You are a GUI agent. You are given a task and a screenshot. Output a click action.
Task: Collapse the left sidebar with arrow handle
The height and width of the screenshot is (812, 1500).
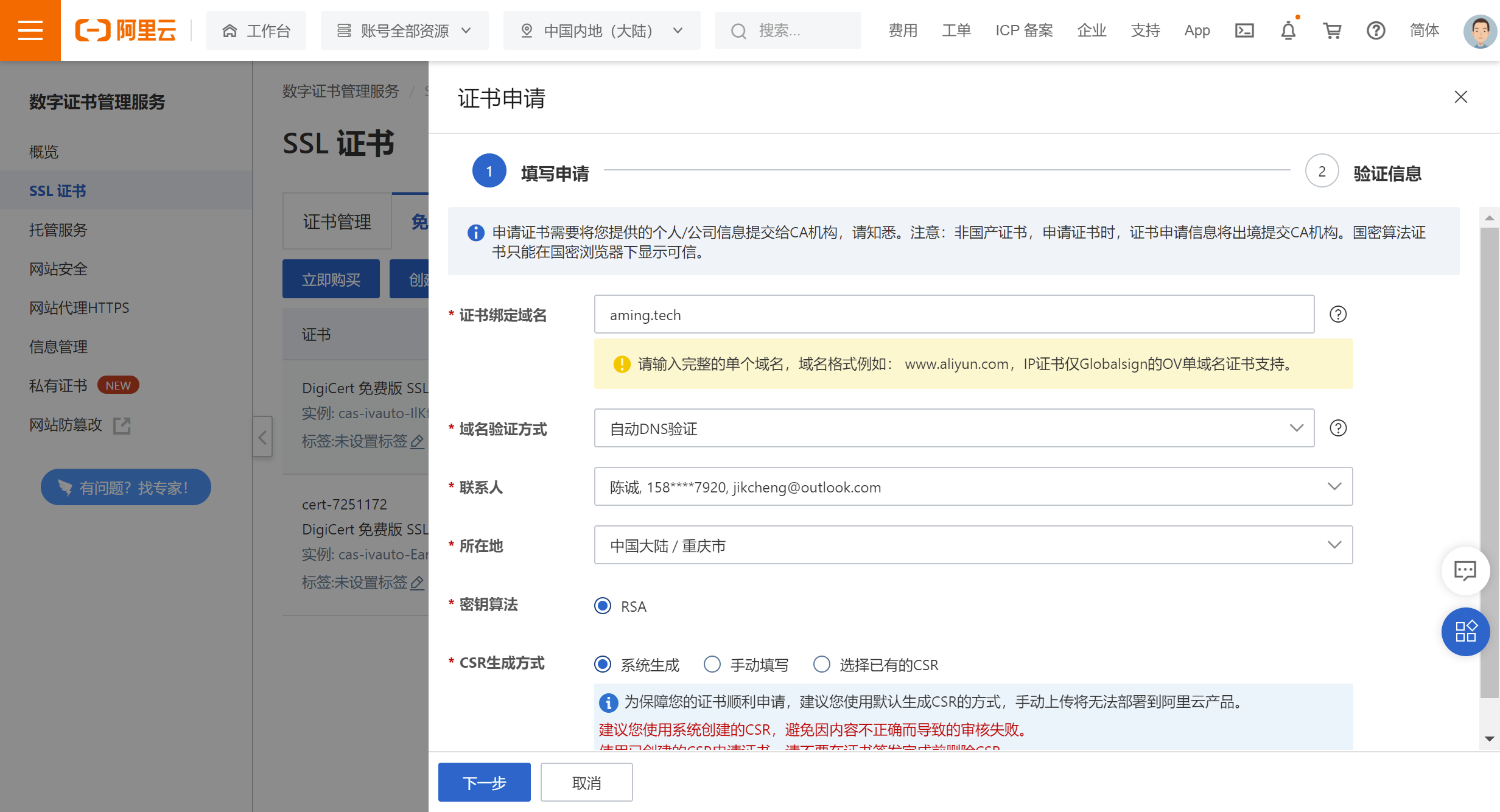[262, 436]
